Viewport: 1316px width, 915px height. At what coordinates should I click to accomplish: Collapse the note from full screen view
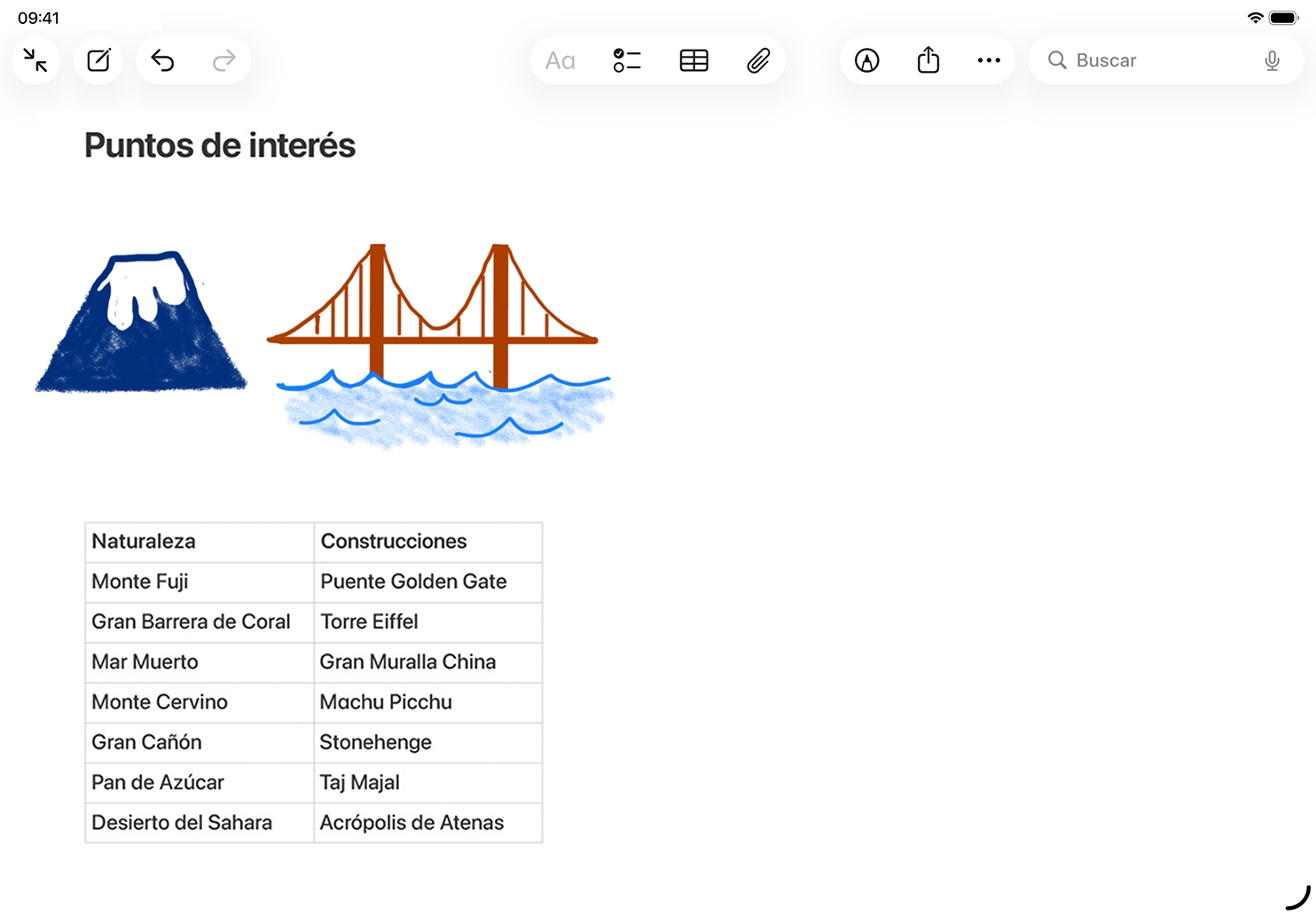click(x=35, y=60)
